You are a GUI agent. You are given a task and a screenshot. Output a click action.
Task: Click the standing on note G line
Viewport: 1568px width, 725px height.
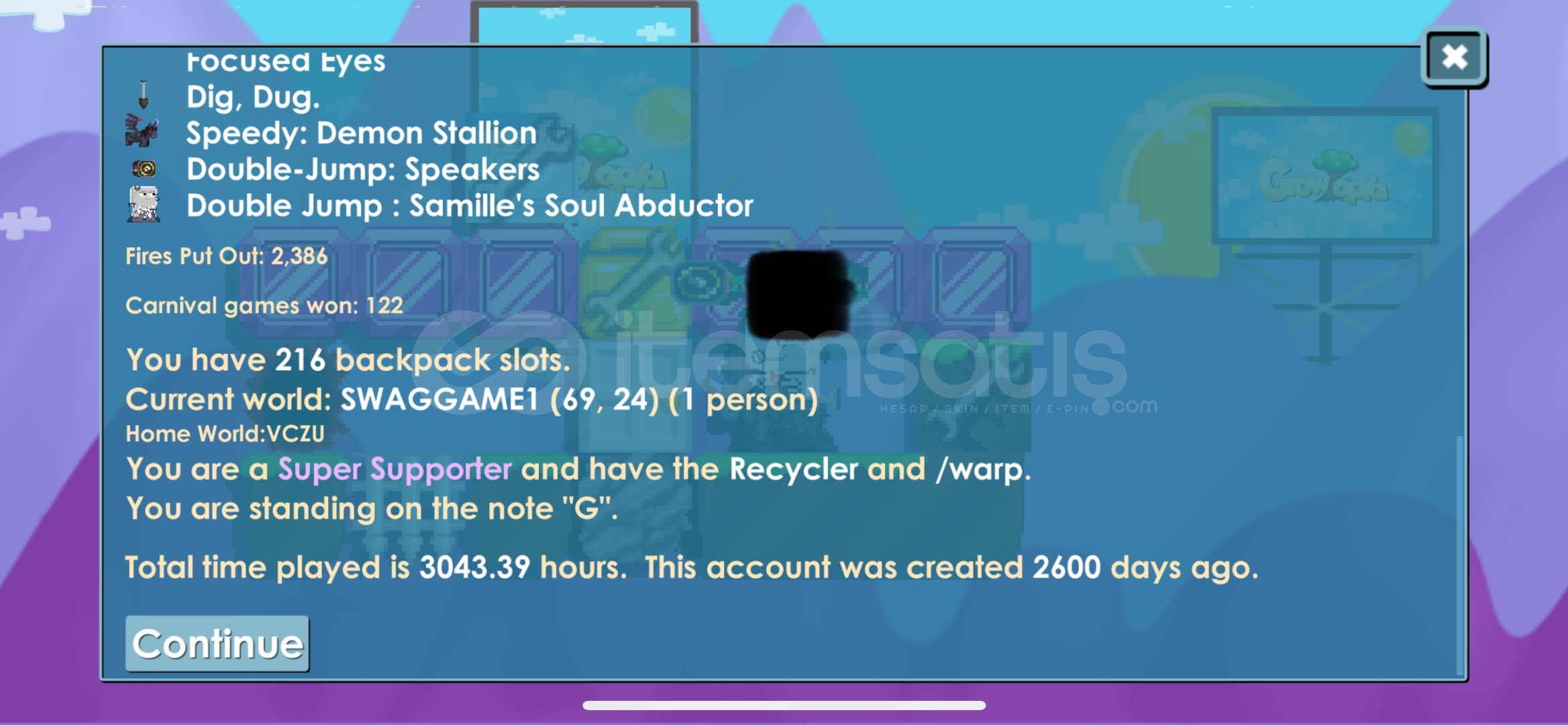tap(371, 508)
